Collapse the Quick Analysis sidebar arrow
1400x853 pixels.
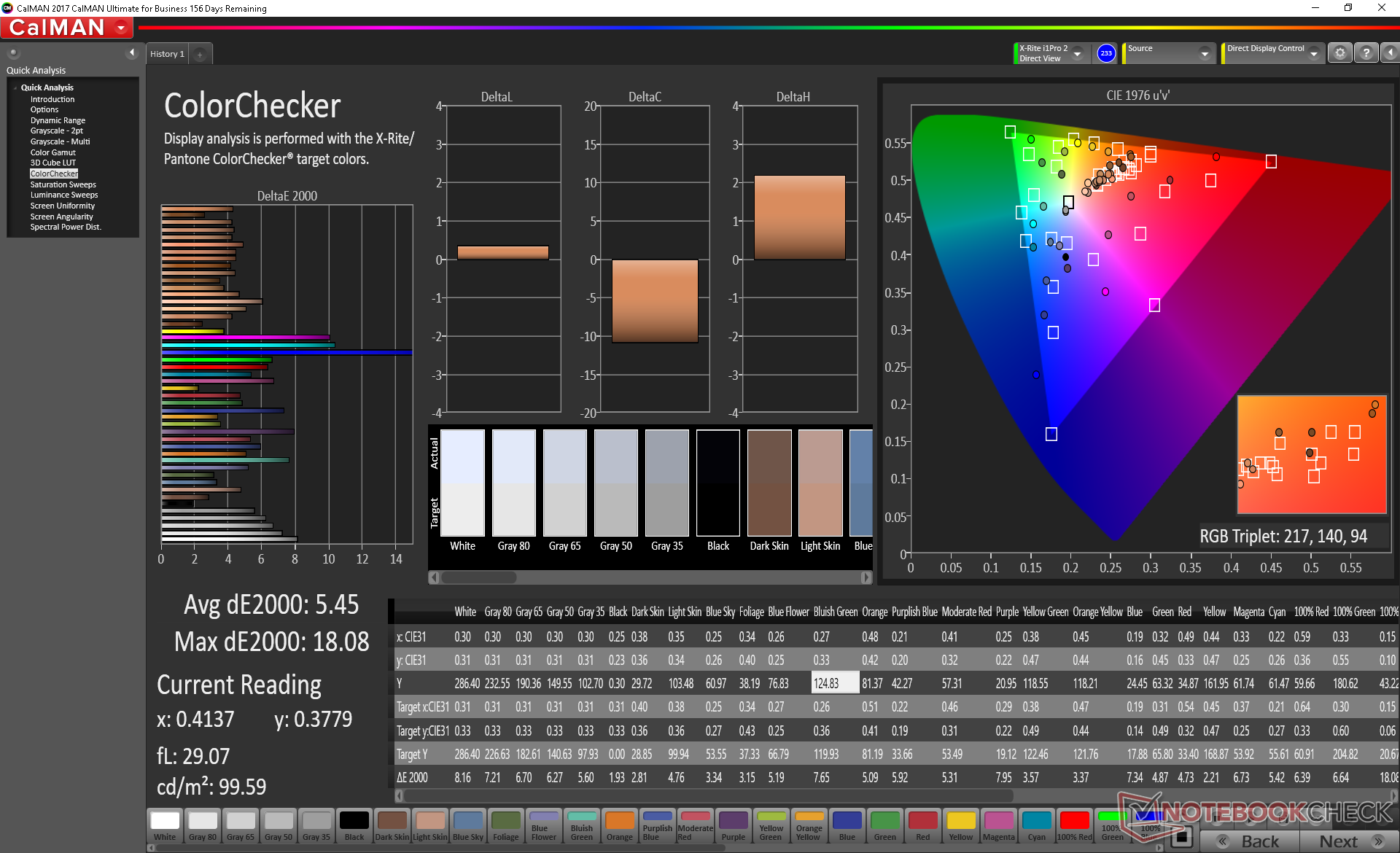pyautogui.click(x=132, y=52)
